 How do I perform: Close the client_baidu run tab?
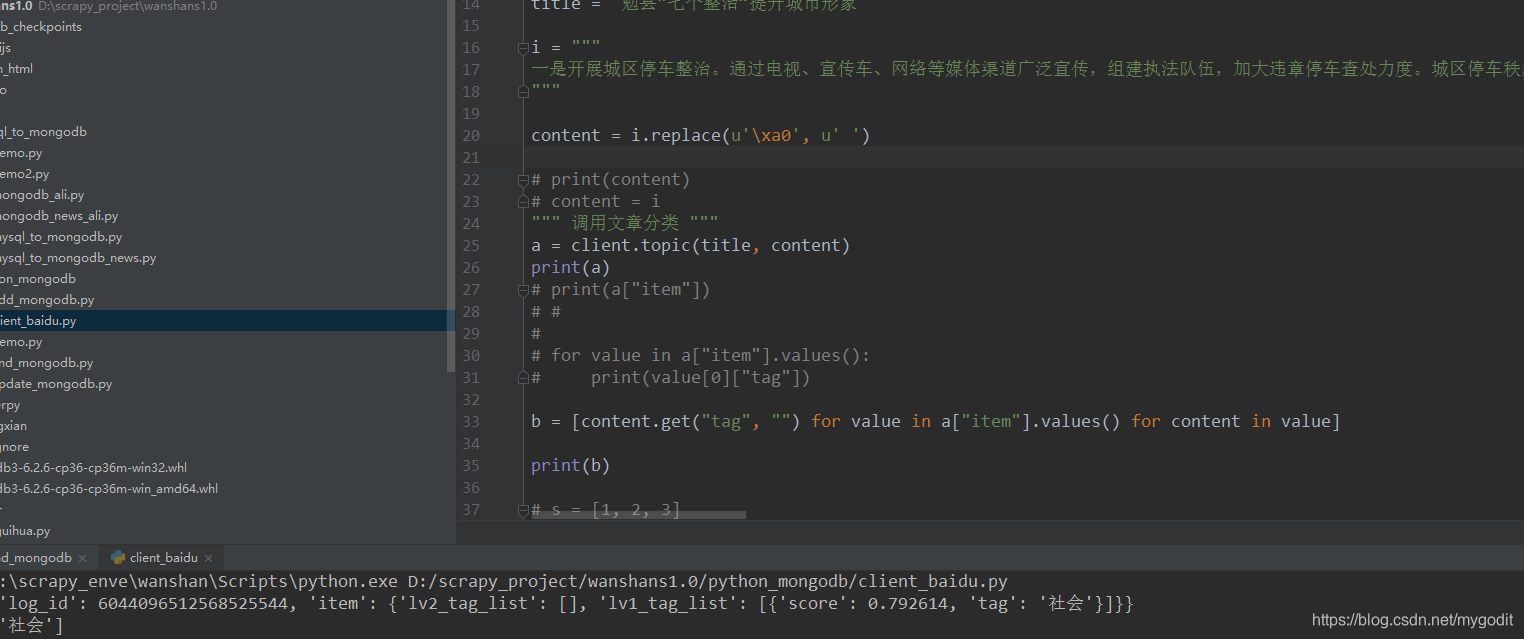pyautogui.click(x=209, y=558)
